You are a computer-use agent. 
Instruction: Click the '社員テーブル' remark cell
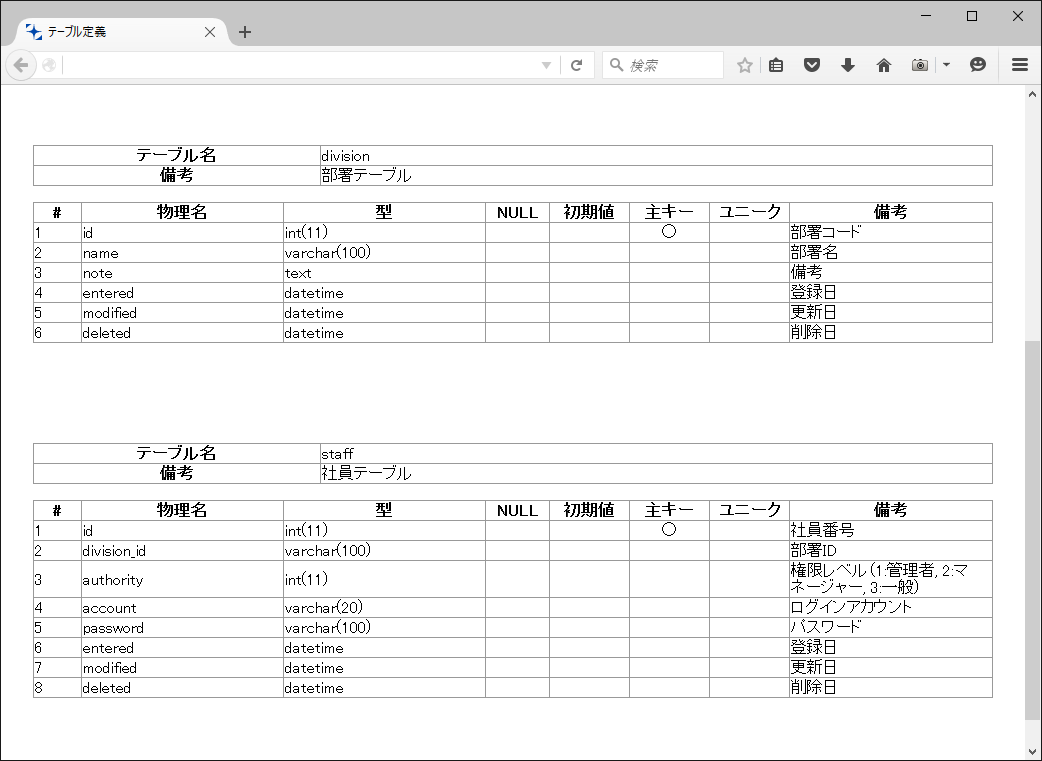(x=656, y=473)
